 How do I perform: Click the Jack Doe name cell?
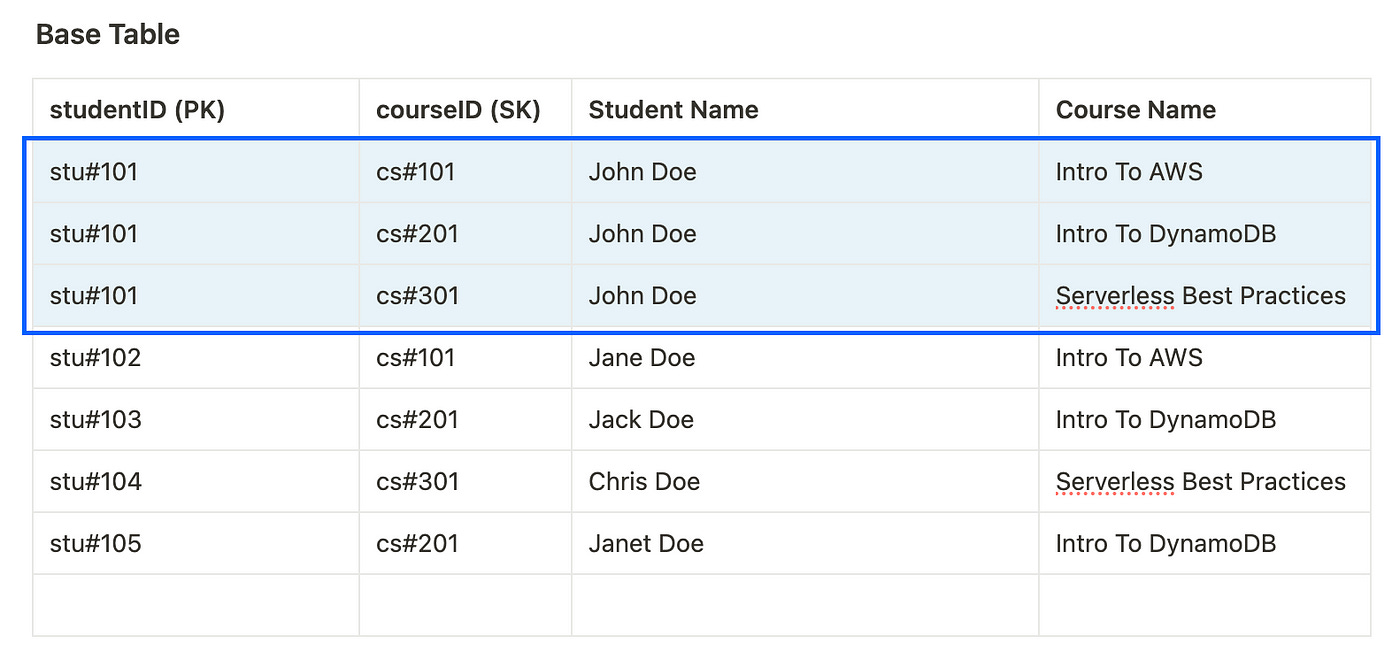click(641, 420)
